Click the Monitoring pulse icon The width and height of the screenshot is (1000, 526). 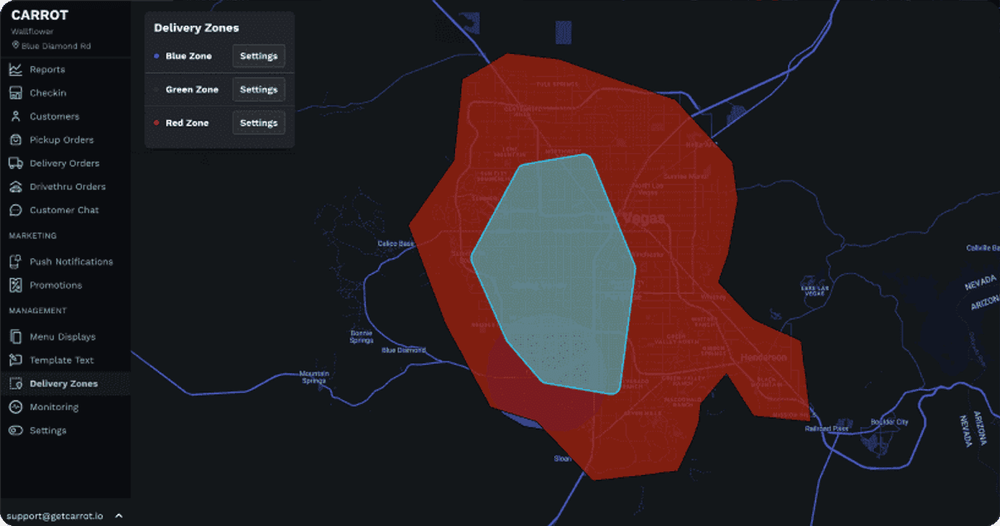pos(16,407)
